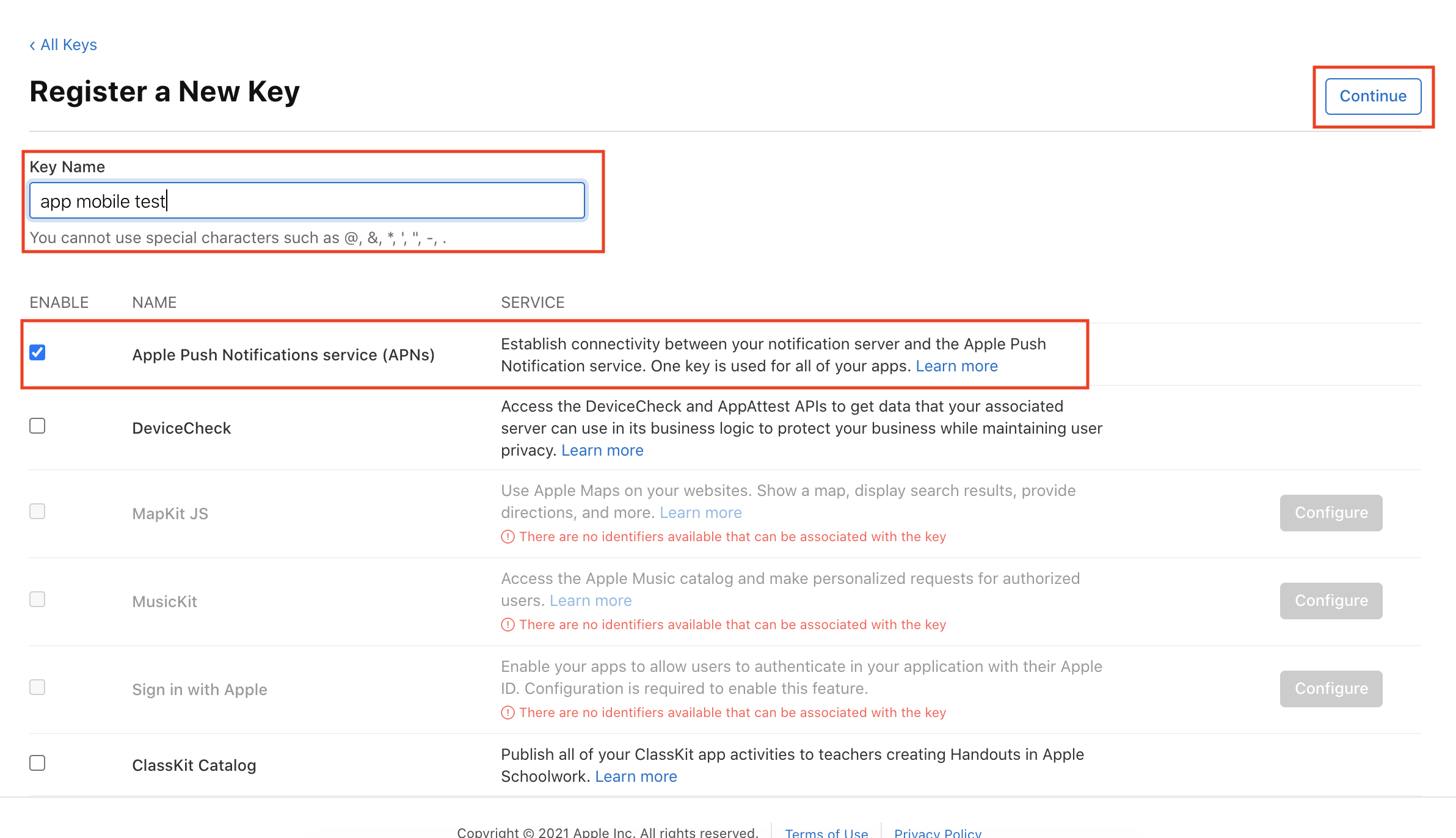Click Configure button for MapKit JS
The image size is (1456, 838).
tap(1331, 512)
